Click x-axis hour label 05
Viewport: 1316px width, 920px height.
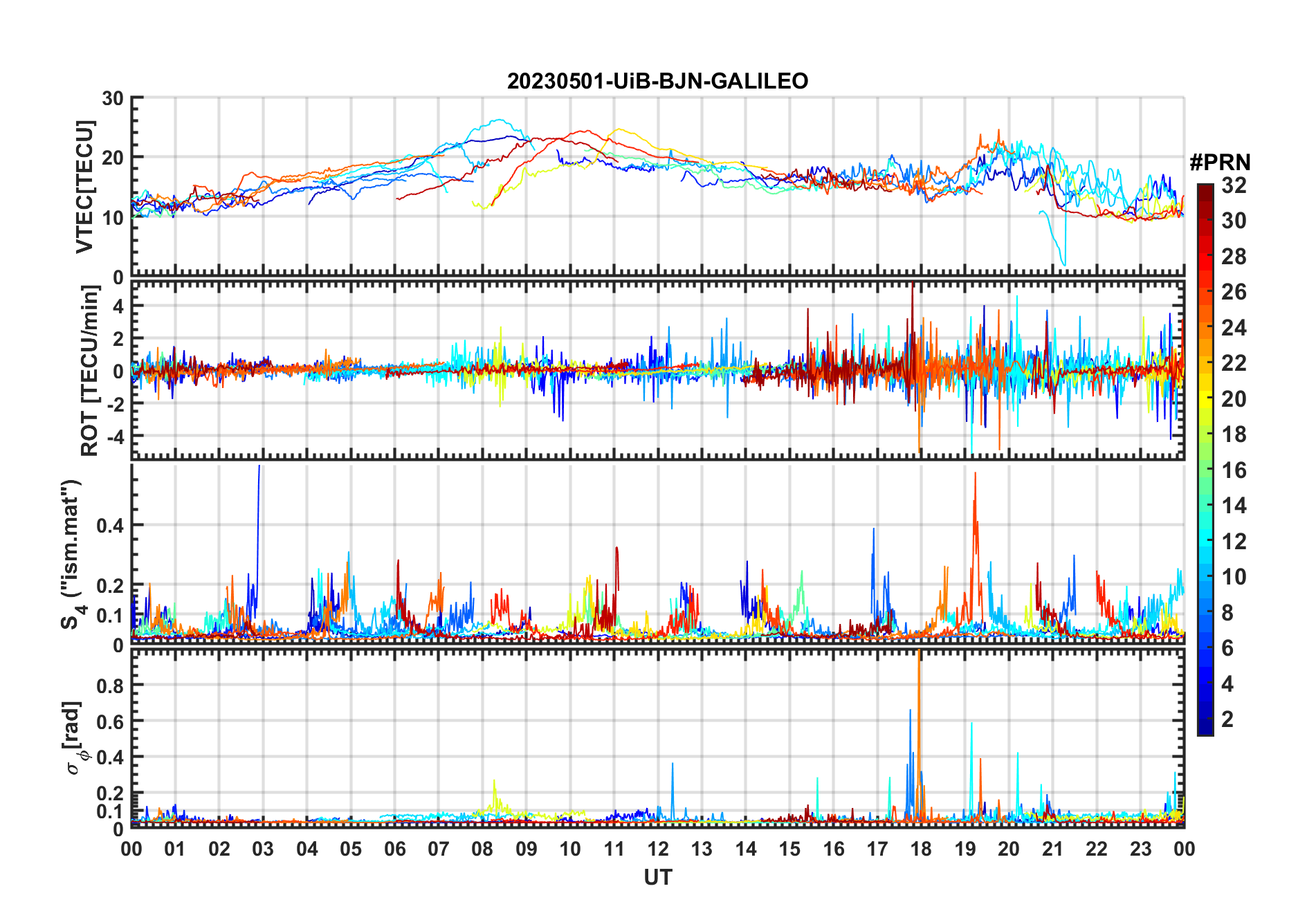(x=351, y=849)
